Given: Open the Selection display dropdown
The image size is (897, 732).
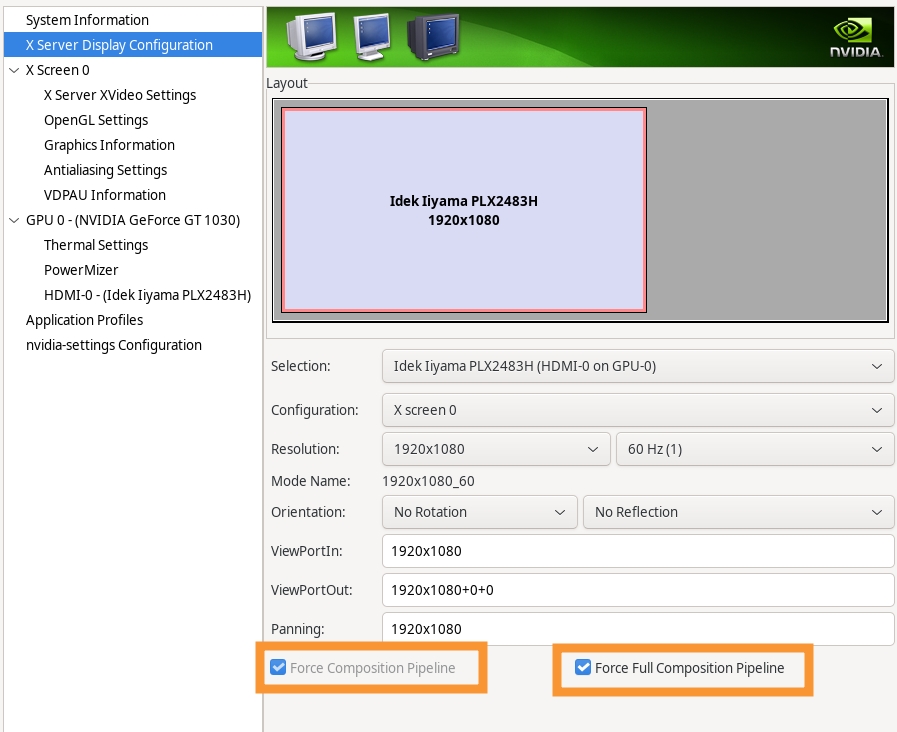Looking at the screenshot, I should point(637,366).
